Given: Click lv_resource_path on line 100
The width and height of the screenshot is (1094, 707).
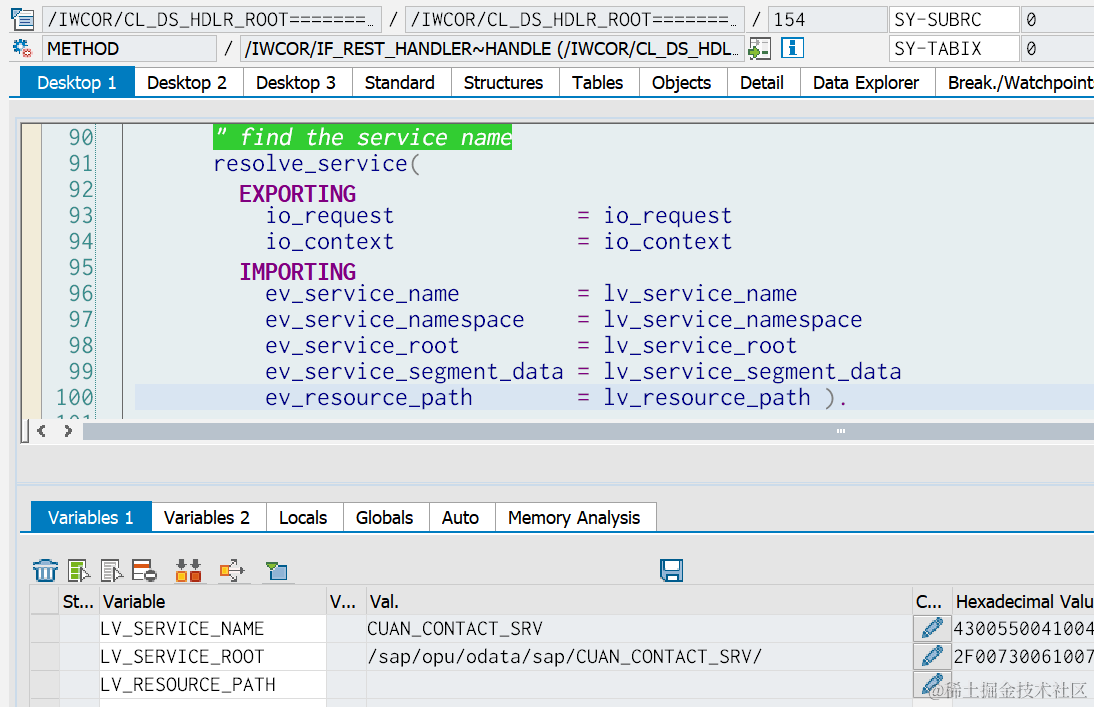Looking at the screenshot, I should (x=707, y=397).
